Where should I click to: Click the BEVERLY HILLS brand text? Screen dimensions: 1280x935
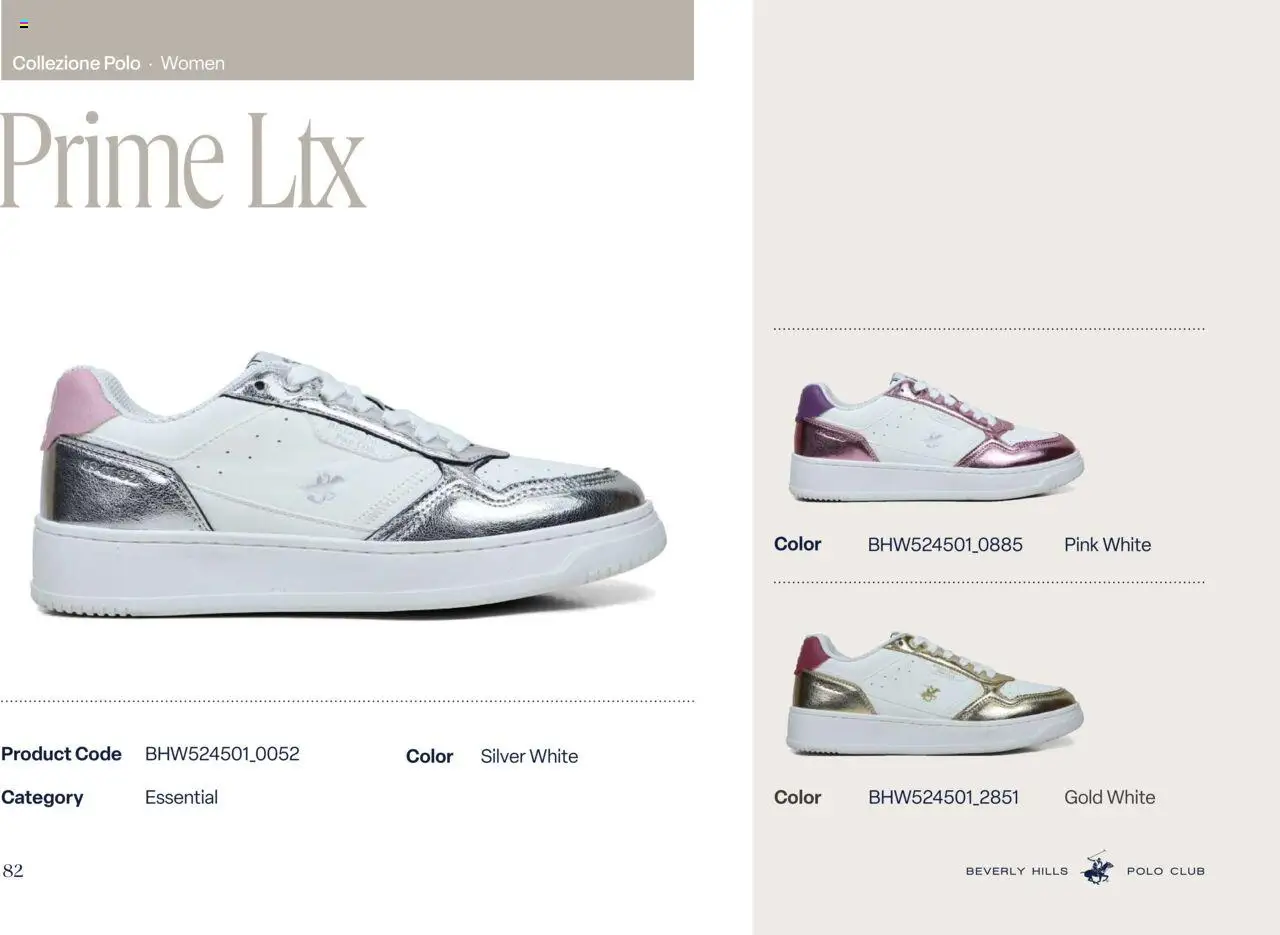tap(1016, 871)
